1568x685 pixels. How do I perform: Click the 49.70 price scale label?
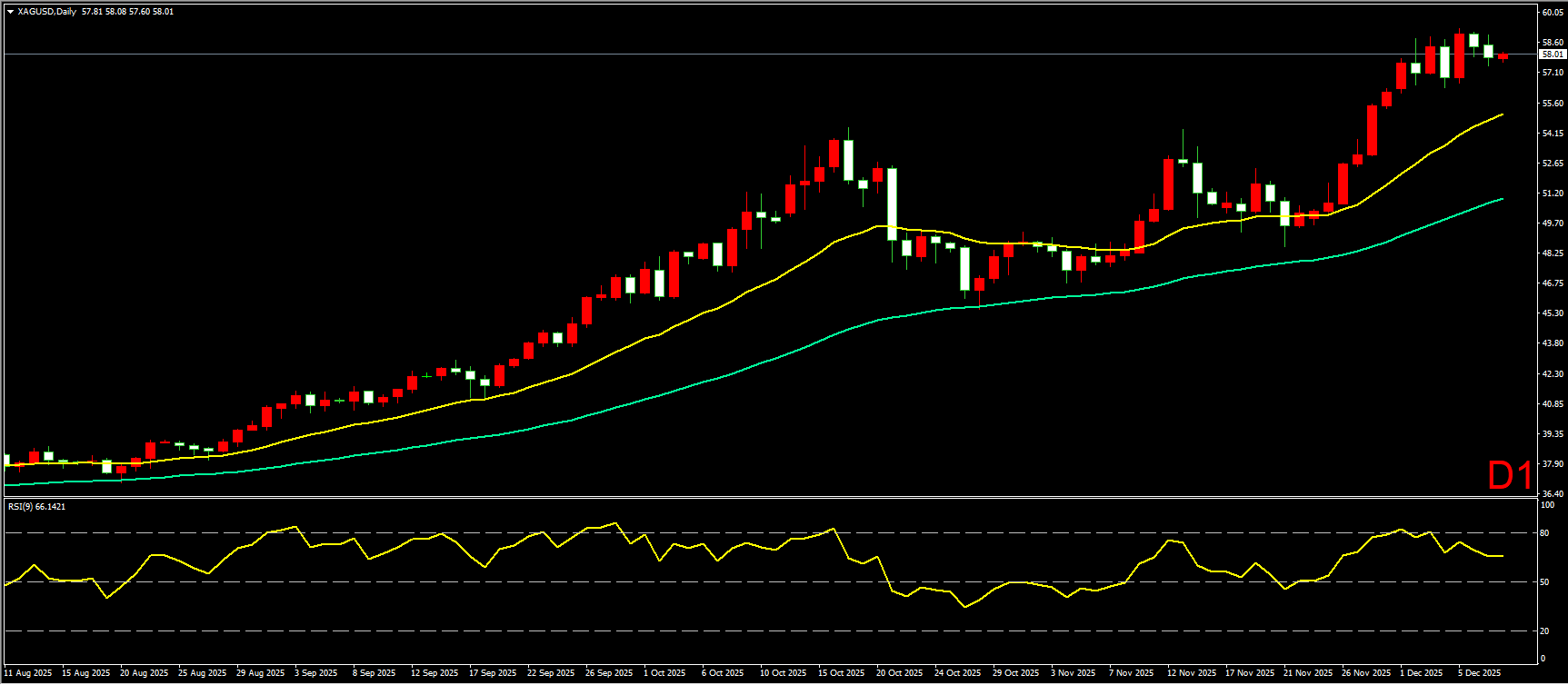point(1553,223)
